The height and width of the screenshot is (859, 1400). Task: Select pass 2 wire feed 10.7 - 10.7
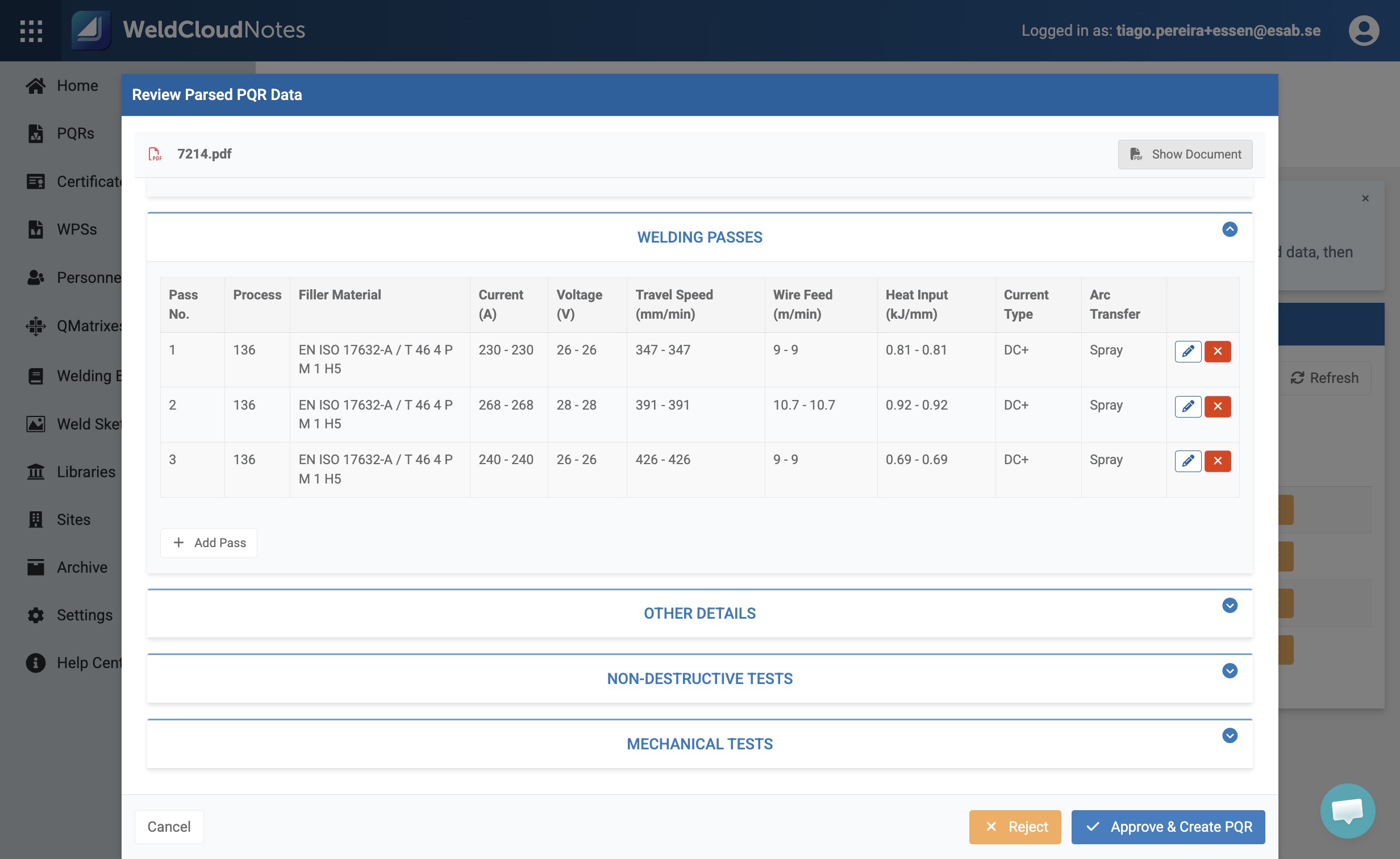pos(804,405)
